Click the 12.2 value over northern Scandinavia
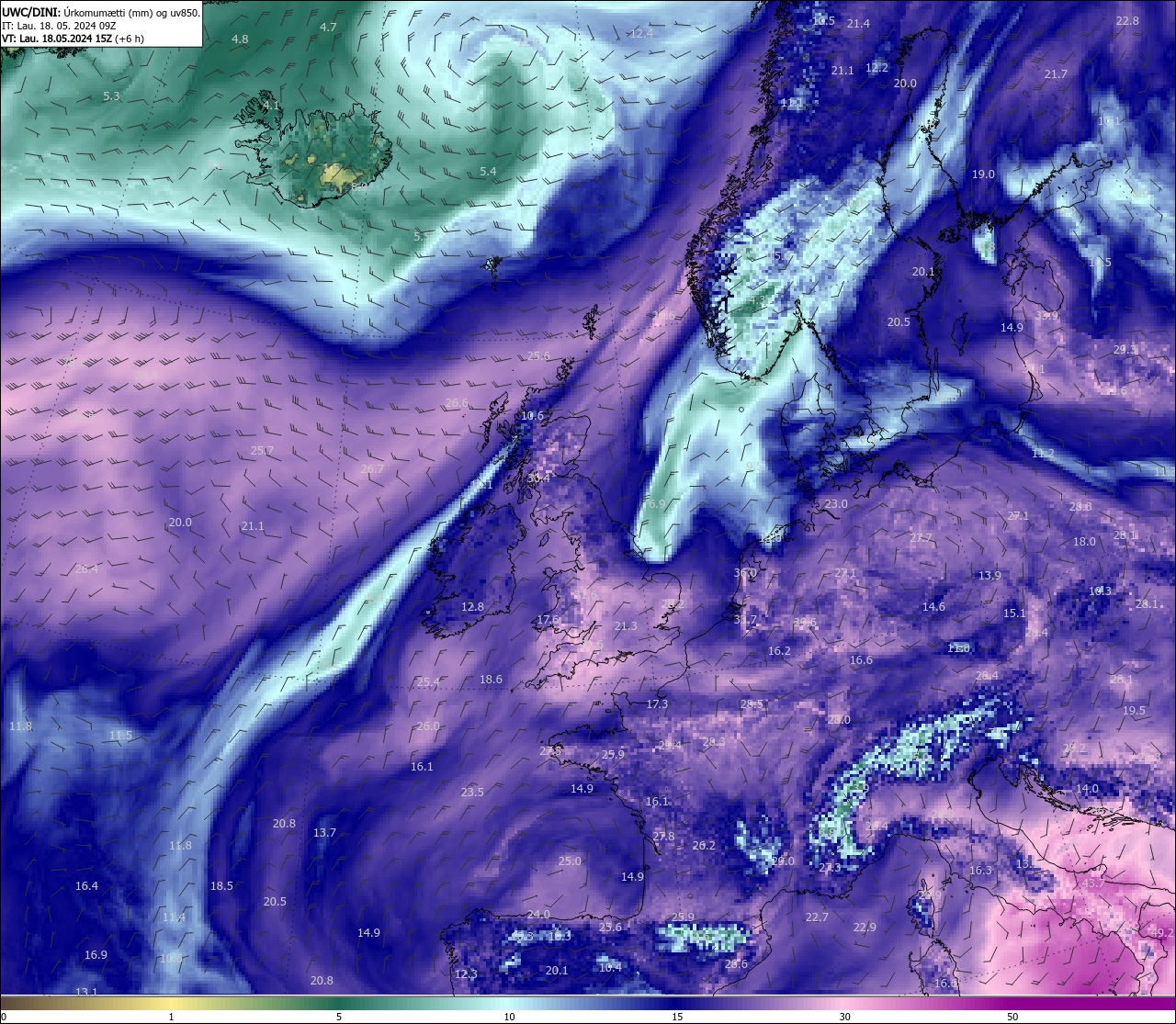 pyautogui.click(x=876, y=68)
